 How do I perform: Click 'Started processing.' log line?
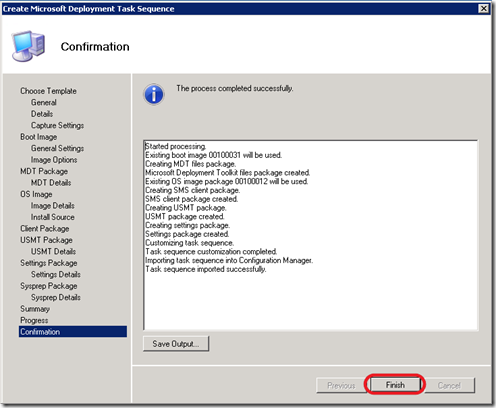176,146
